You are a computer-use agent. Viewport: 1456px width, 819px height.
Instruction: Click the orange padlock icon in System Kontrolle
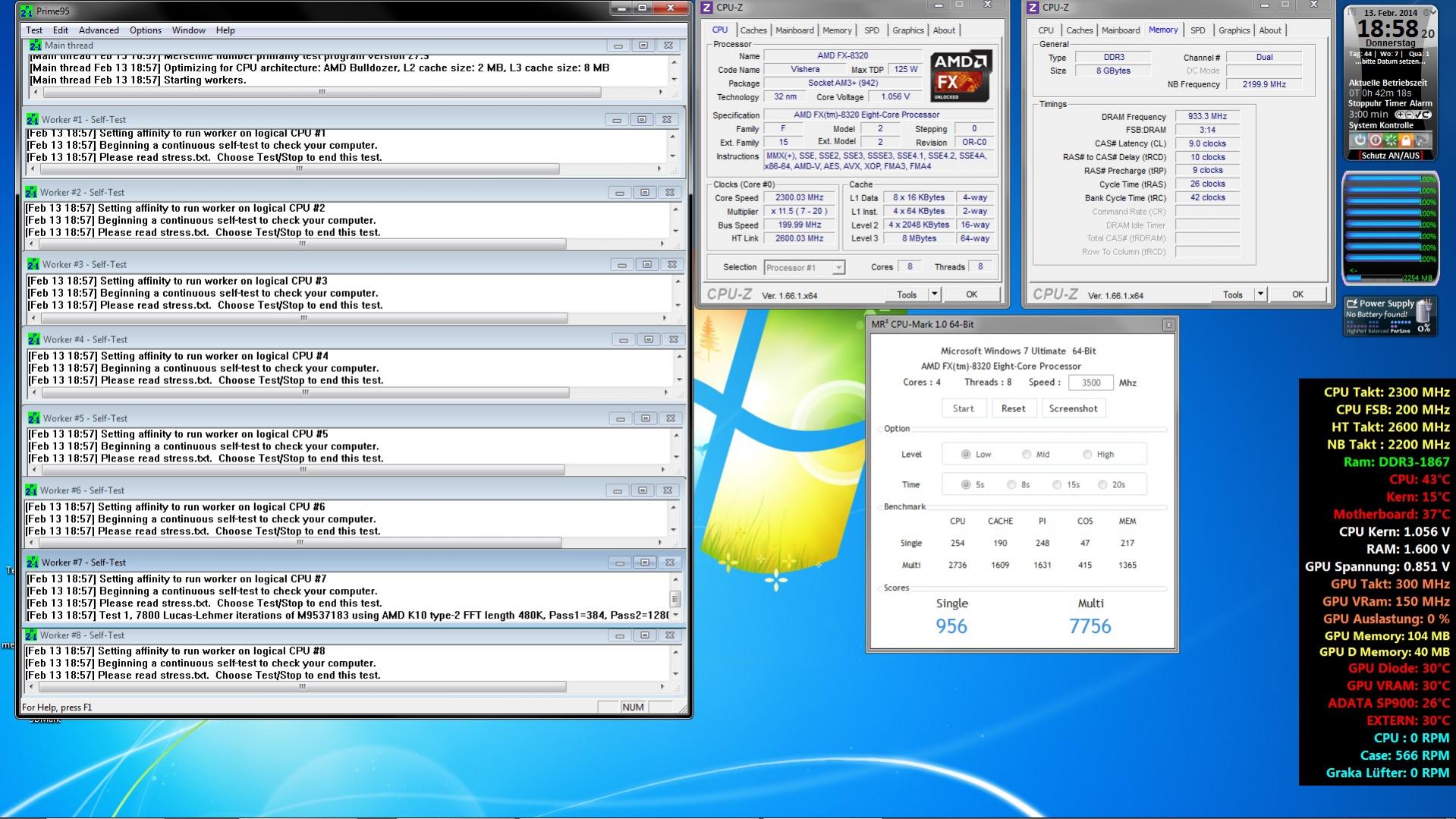1406,140
